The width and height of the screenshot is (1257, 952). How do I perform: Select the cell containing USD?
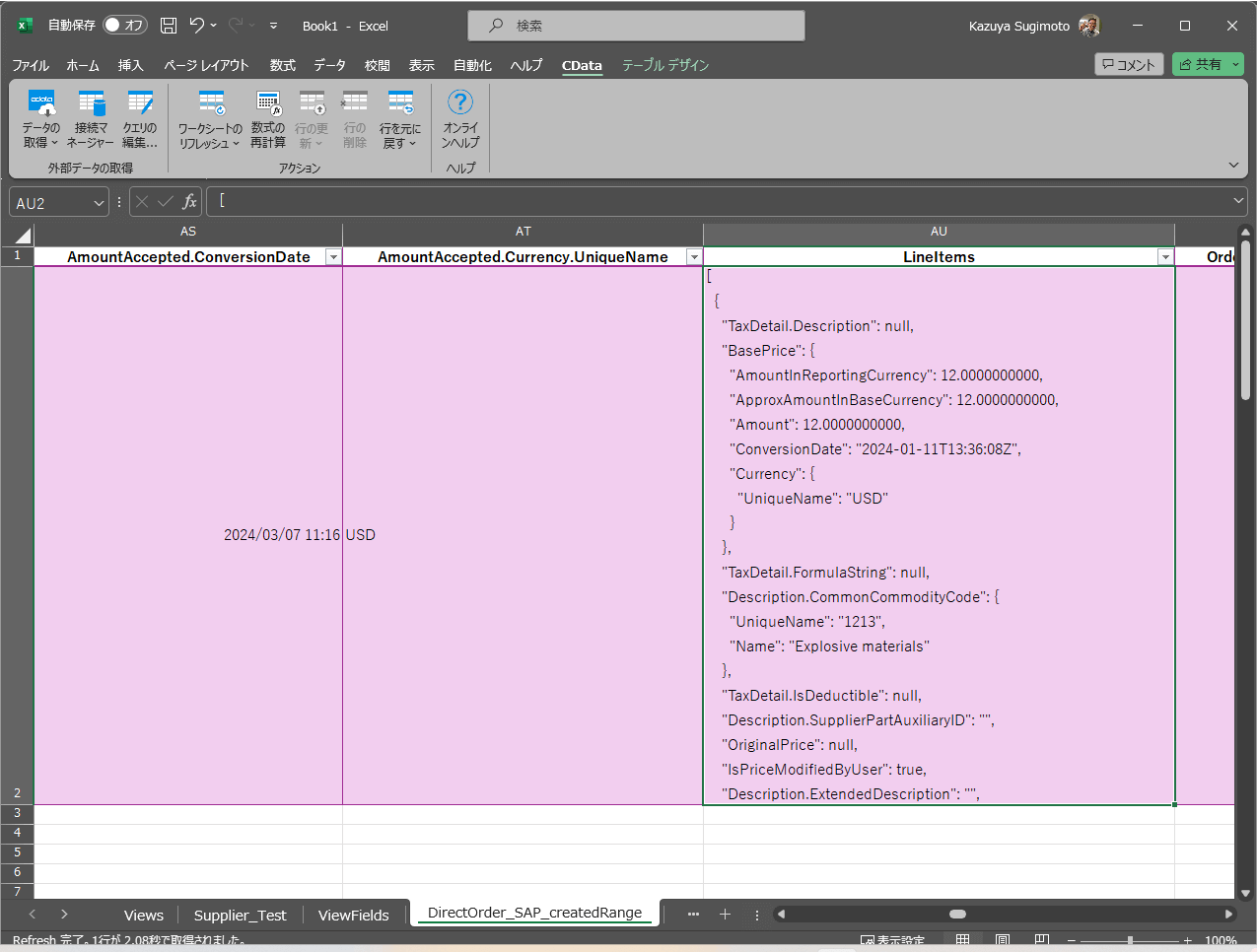[x=523, y=535]
